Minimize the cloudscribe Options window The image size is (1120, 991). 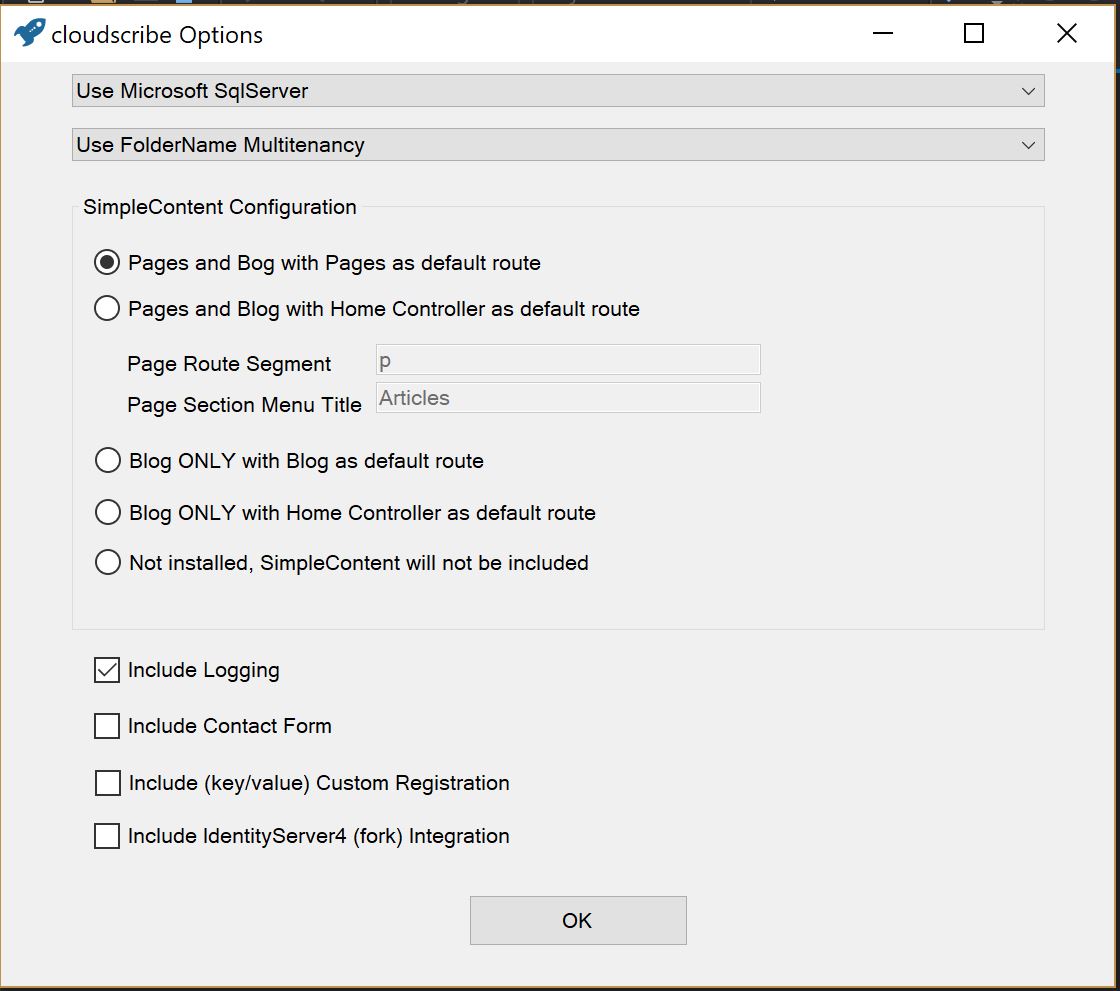(x=883, y=33)
